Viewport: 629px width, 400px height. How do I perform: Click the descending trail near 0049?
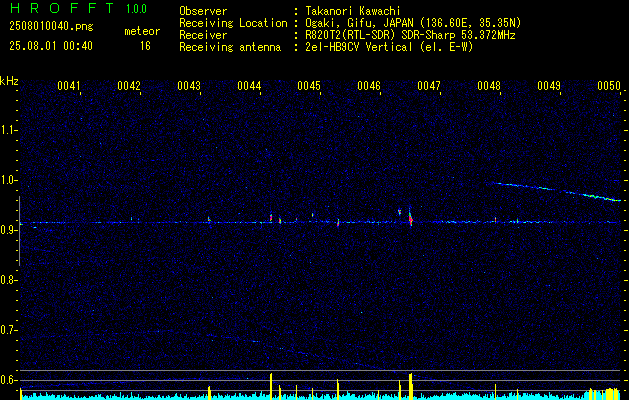pyautogui.click(x=558, y=191)
